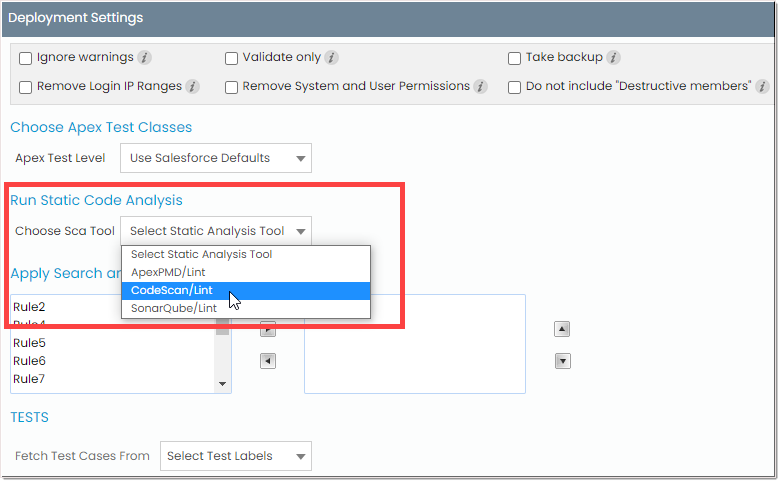Click info icon next to Ignore warnings
The width and height of the screenshot is (781, 483).
(144, 58)
